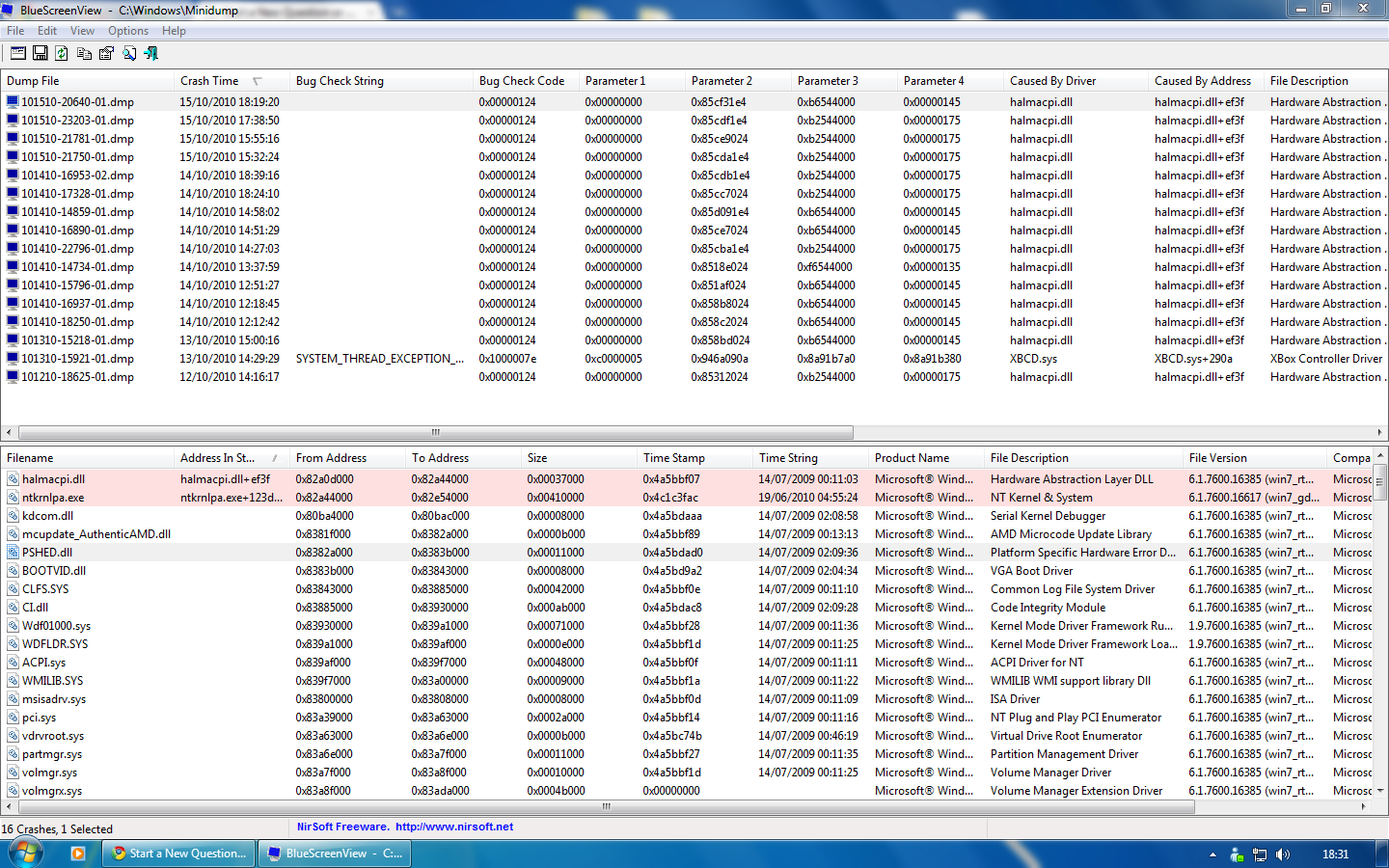
Task: Click the Find magnifier toolbar icon
Action: coord(128,53)
